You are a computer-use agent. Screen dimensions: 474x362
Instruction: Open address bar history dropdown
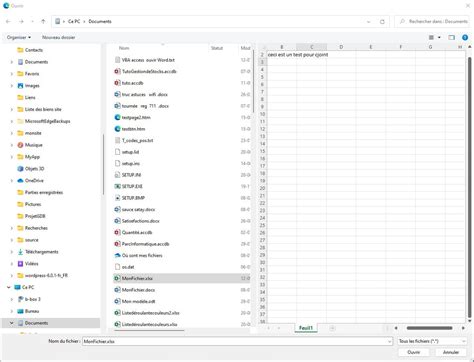368,22
